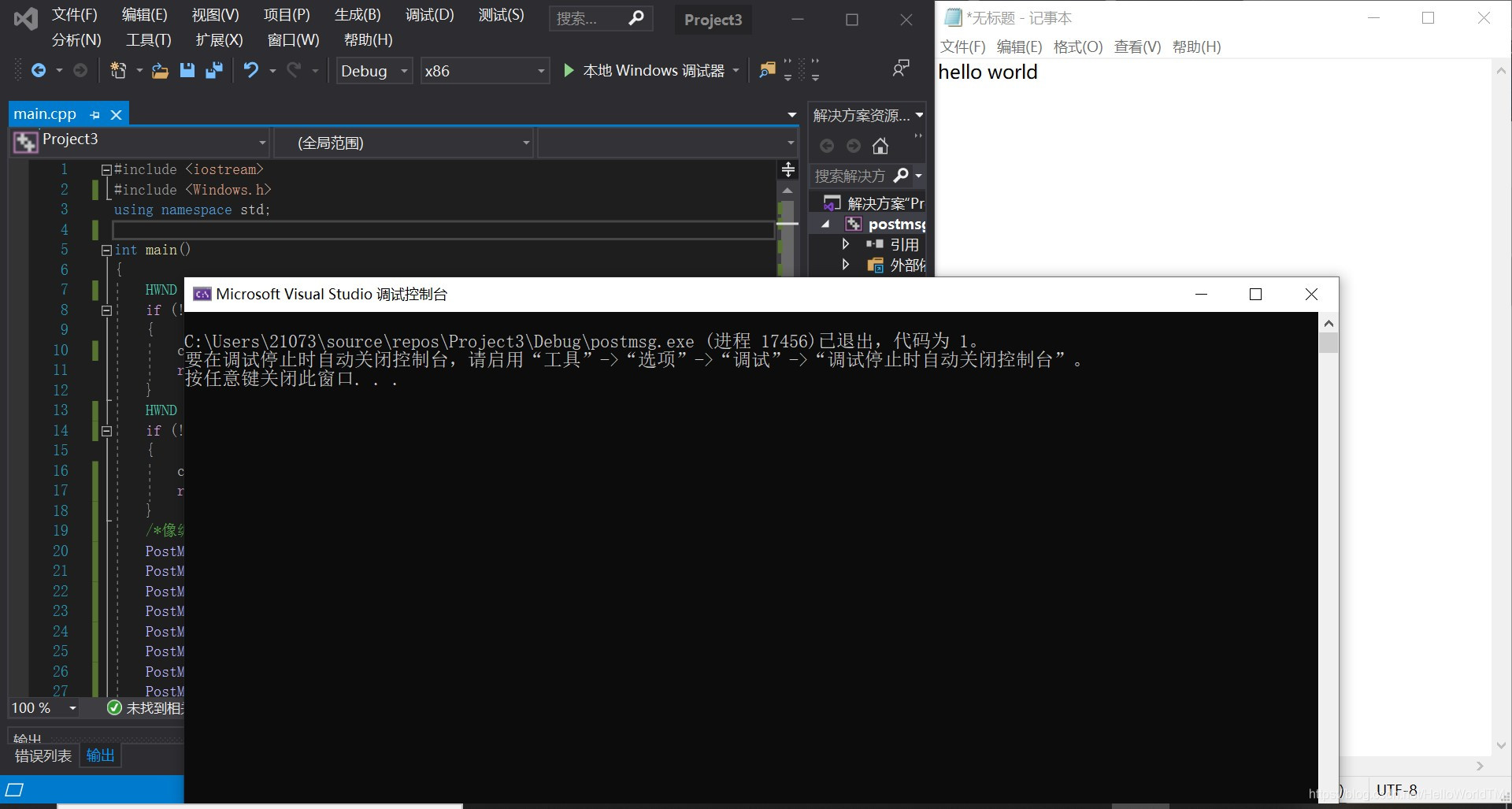Open the 调试(D) menu
Image resolution: width=1512 pixels, height=809 pixels.
[429, 15]
